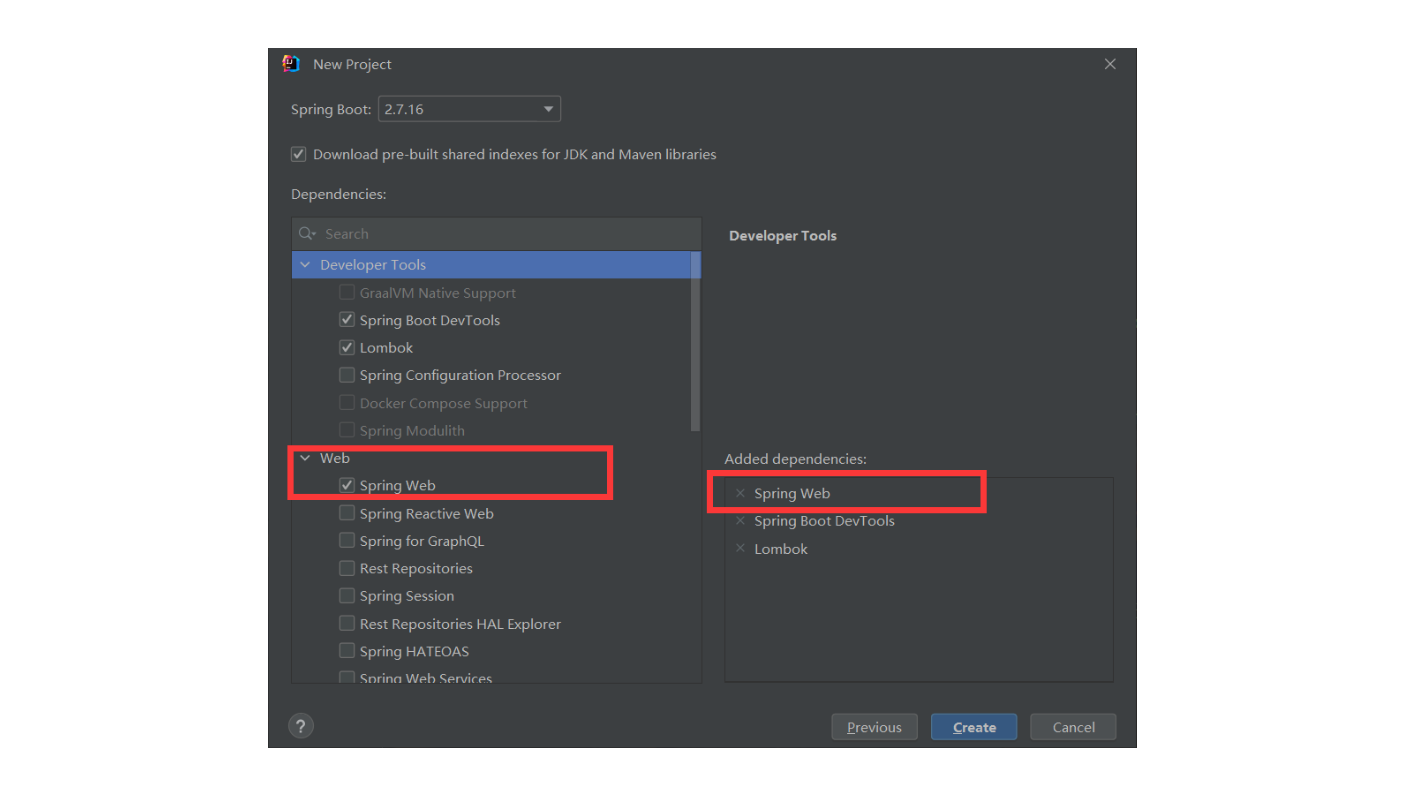The height and width of the screenshot is (801, 1418).
Task: Toggle Download pre-built shared indexes checkbox
Action: (x=298, y=154)
